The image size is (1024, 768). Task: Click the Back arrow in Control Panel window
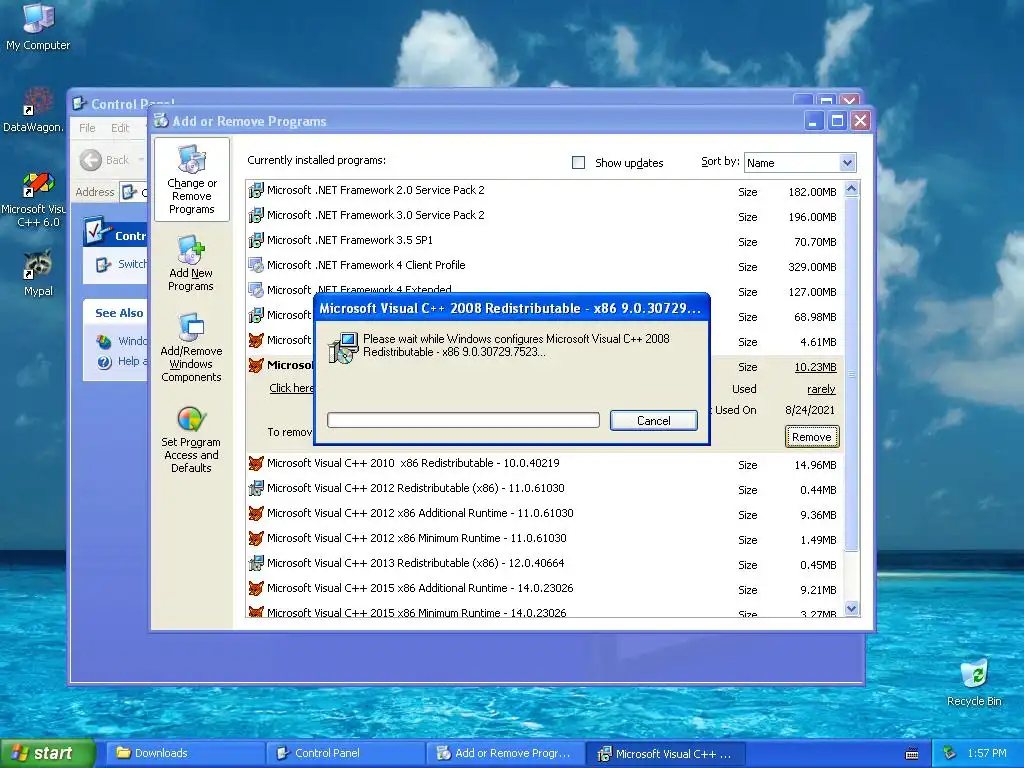(91, 160)
